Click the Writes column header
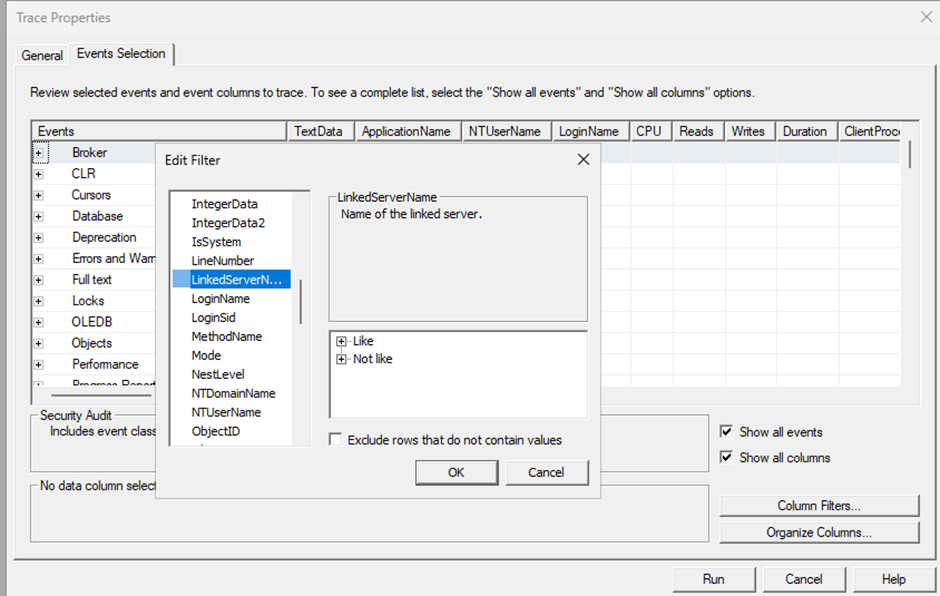This screenshot has height=596, width=940. (750, 131)
